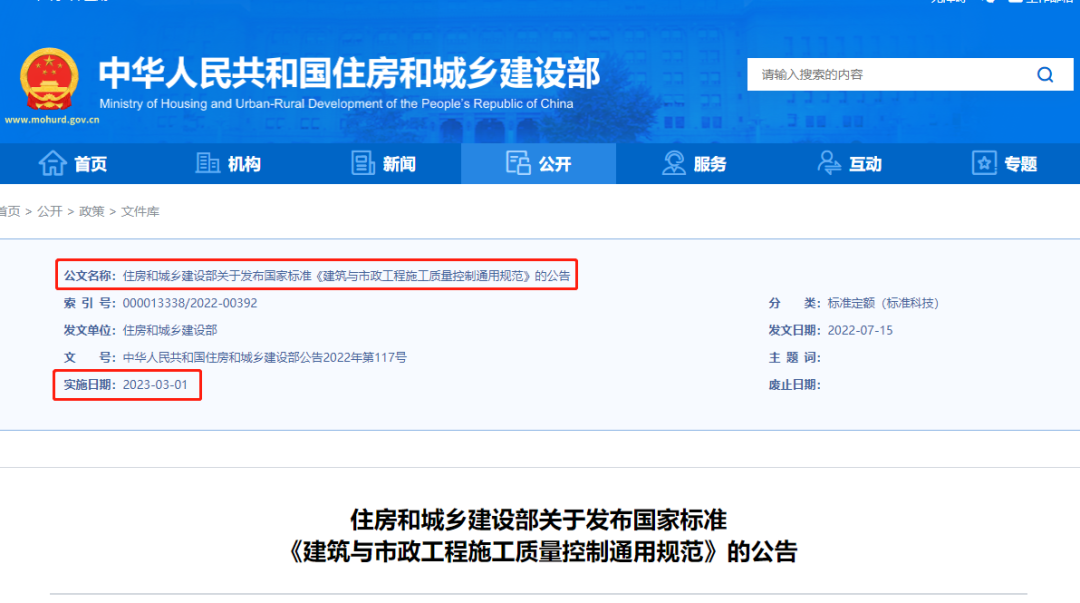Open the 公开 navigation tab

[x=539, y=163]
